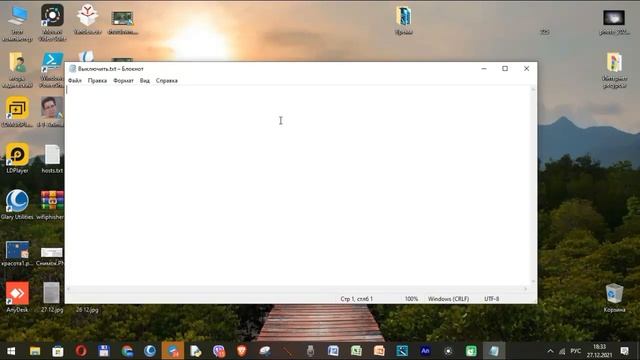Minimize the Notepad window
The width and height of the screenshot is (640, 360).
pyautogui.click(x=484, y=69)
